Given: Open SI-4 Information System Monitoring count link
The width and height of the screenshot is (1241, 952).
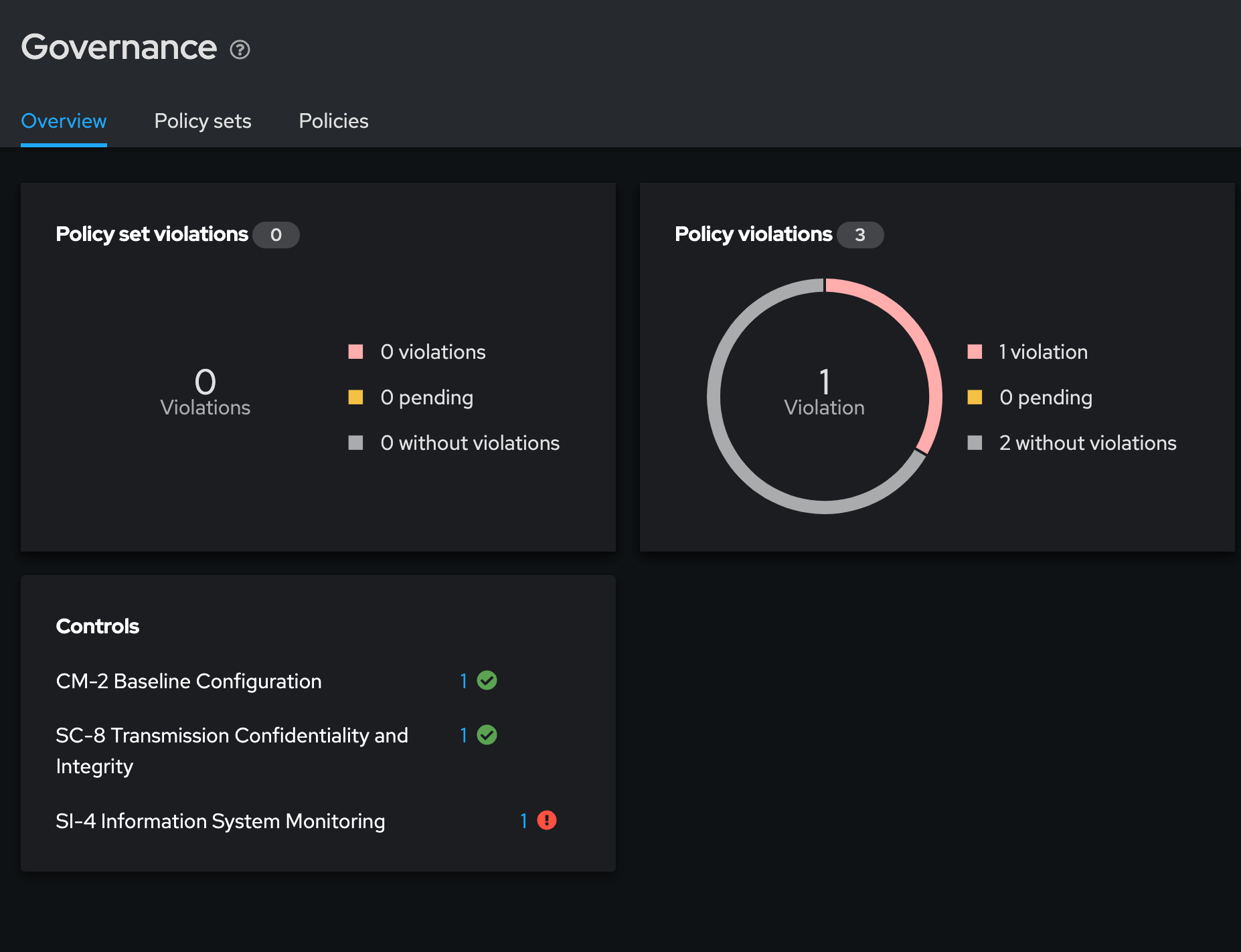Looking at the screenshot, I should [x=523, y=821].
